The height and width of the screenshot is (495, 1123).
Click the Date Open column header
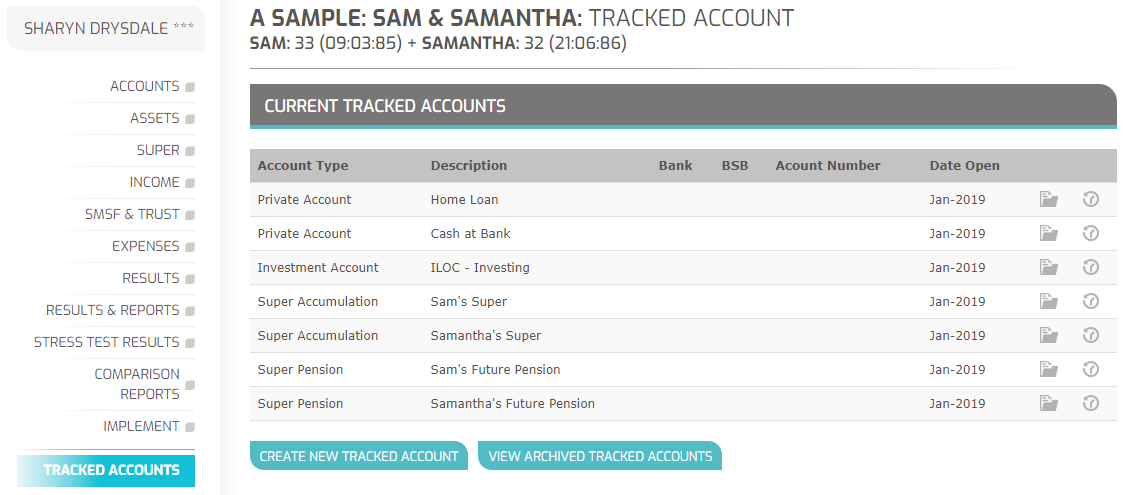click(964, 165)
